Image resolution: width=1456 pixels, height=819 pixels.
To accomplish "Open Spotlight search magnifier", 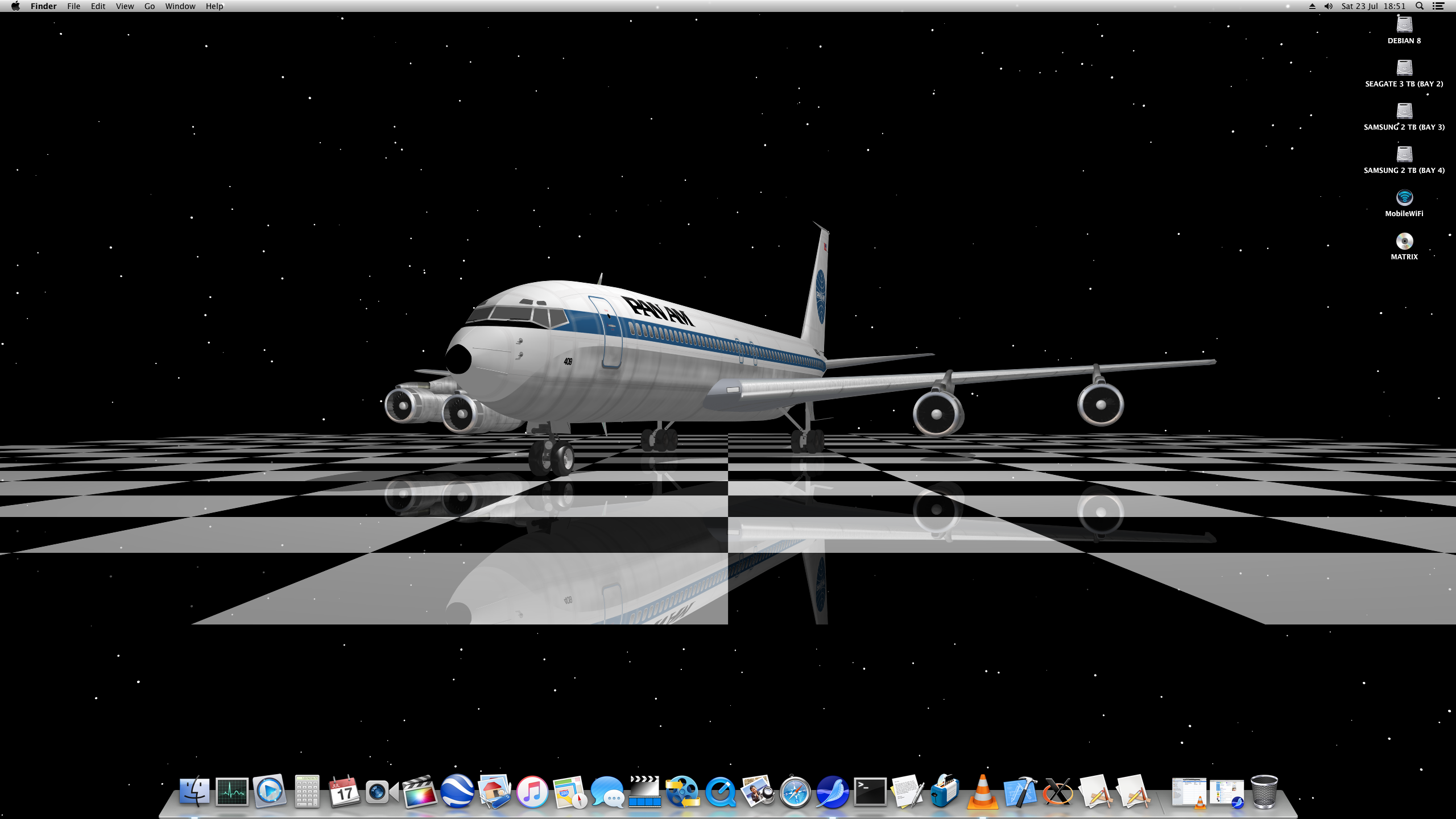I will [x=1420, y=6].
